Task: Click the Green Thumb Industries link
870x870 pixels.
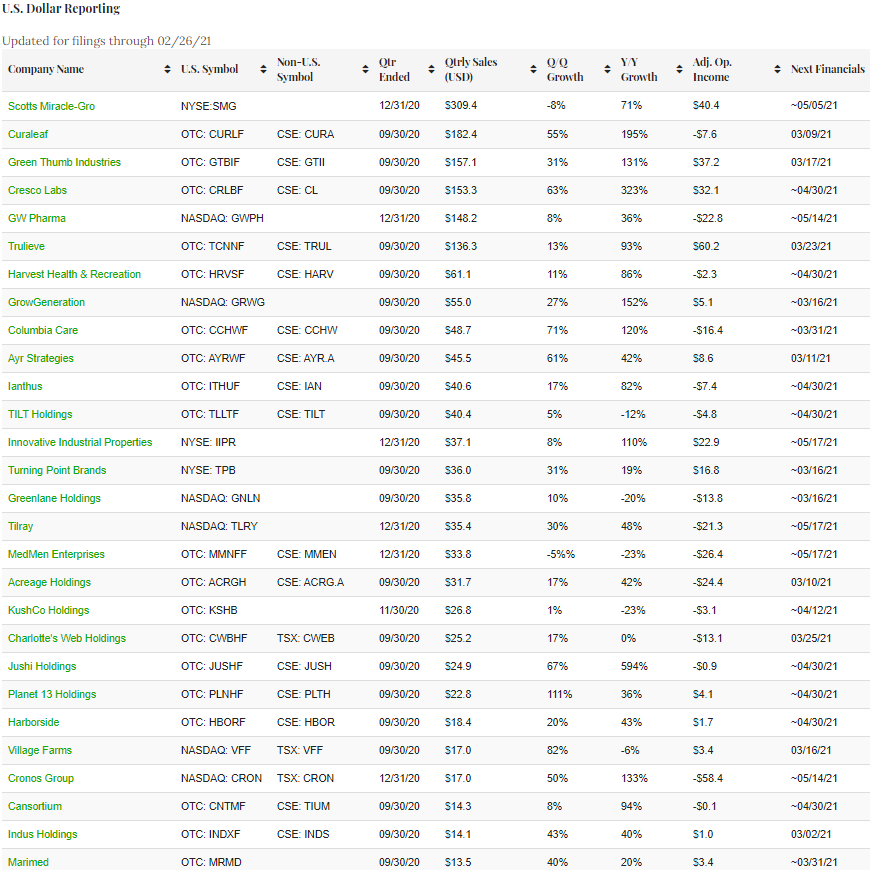Action: pyautogui.click(x=64, y=162)
